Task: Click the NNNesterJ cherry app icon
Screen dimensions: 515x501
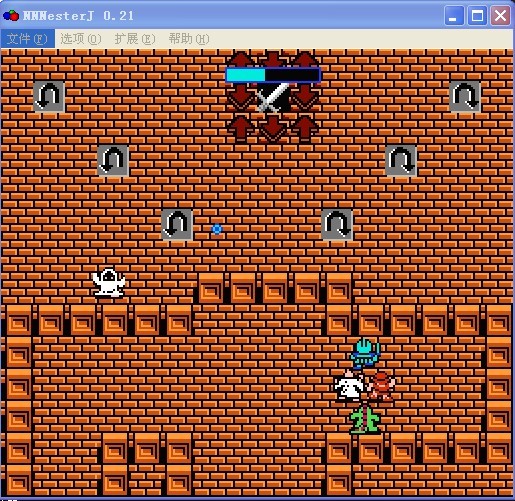Action: click(11, 15)
